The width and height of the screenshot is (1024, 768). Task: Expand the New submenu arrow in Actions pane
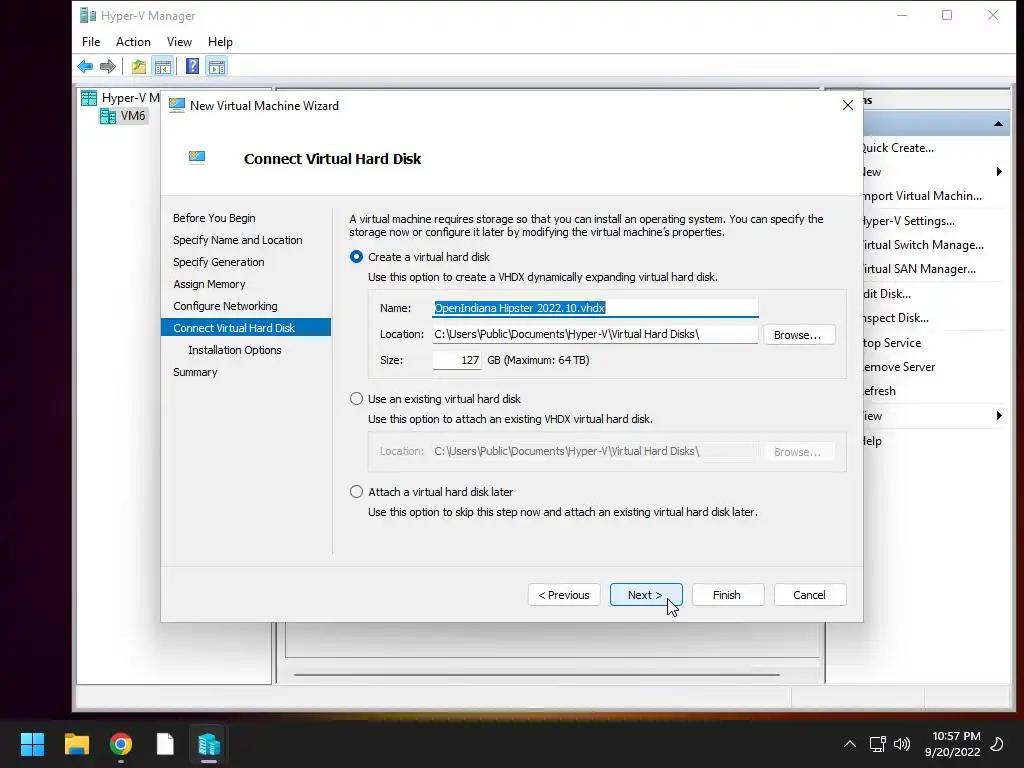point(999,172)
